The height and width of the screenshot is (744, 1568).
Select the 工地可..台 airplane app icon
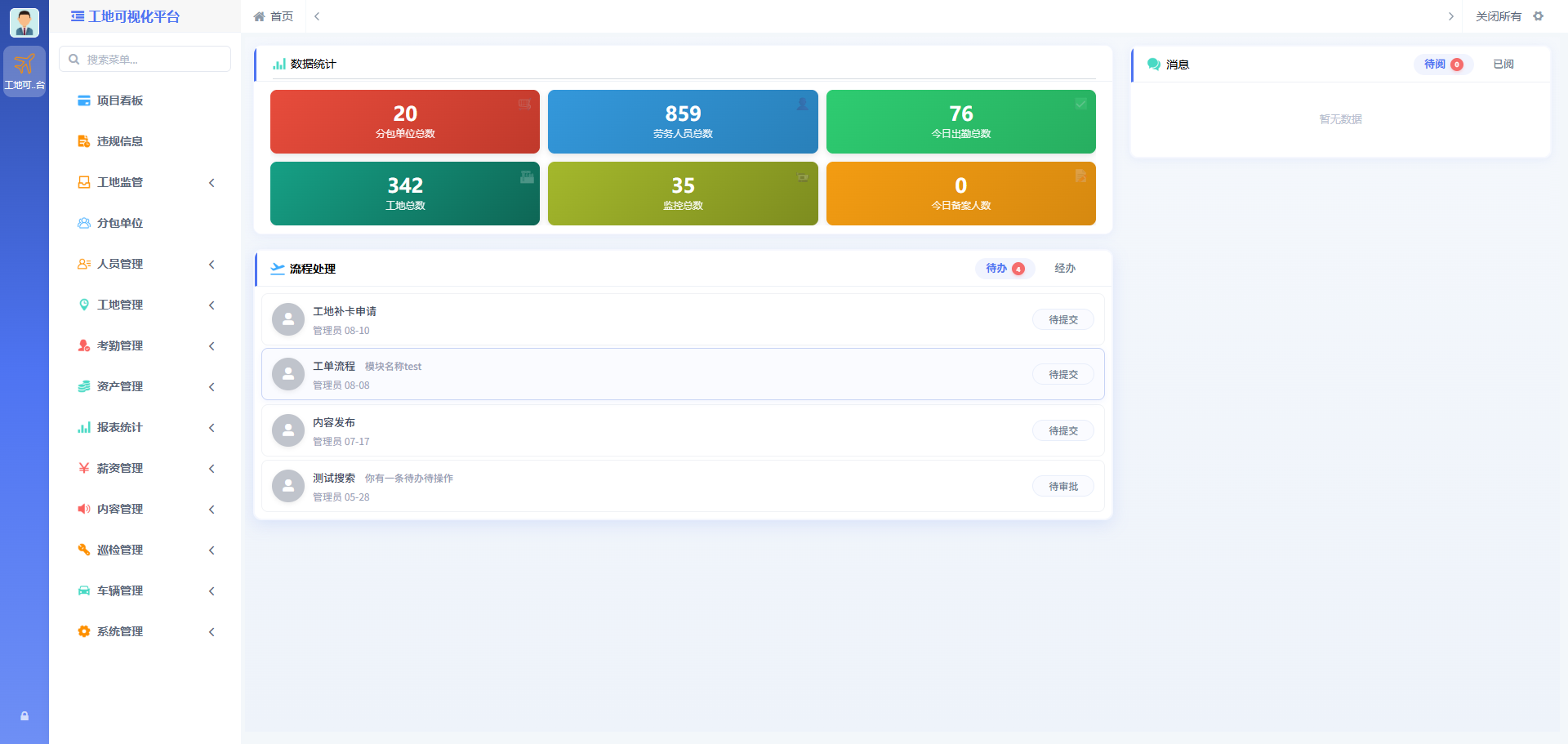tap(24, 71)
